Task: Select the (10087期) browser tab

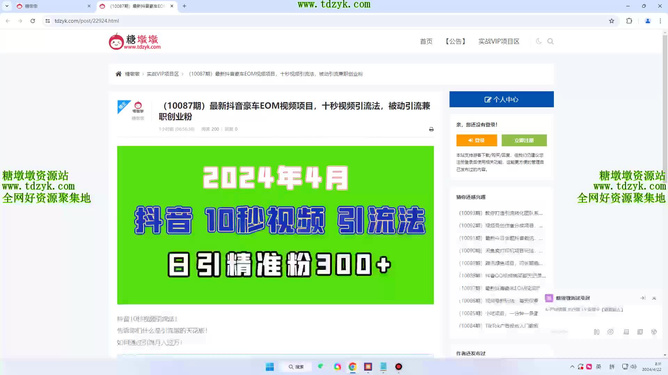Action: (137, 6)
